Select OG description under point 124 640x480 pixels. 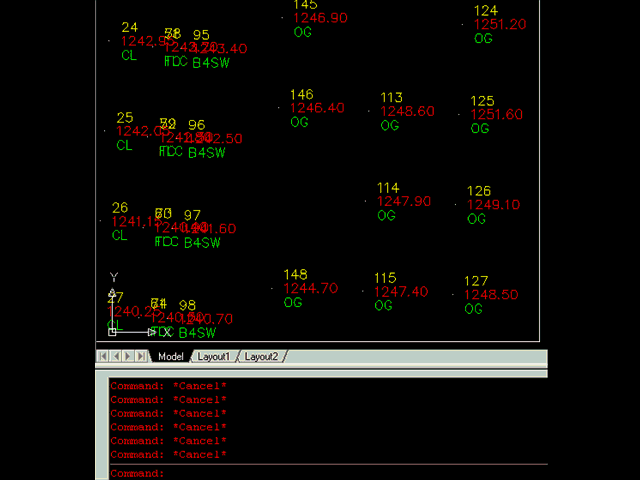coord(483,39)
